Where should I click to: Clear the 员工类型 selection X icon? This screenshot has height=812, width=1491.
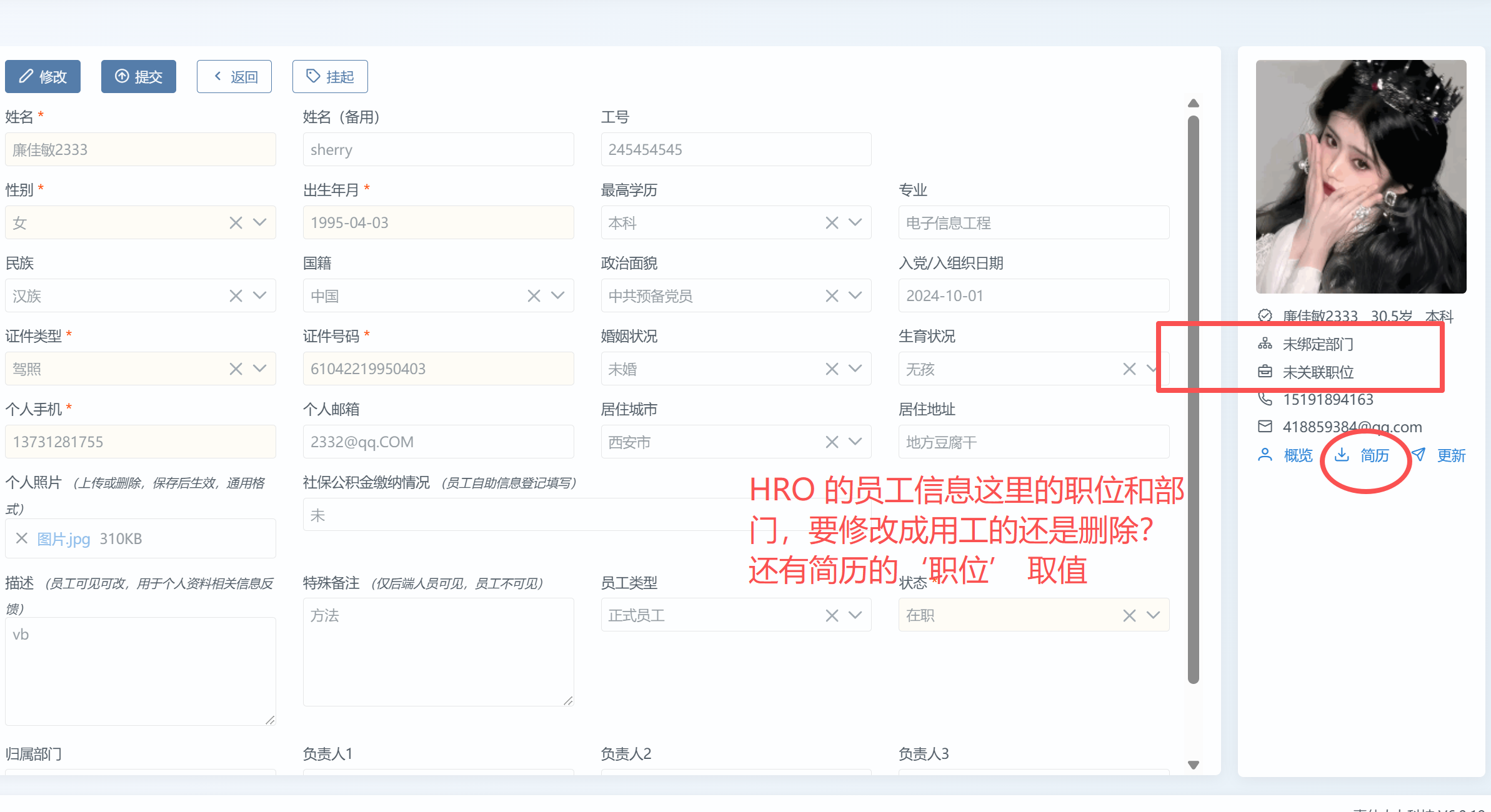(832, 615)
